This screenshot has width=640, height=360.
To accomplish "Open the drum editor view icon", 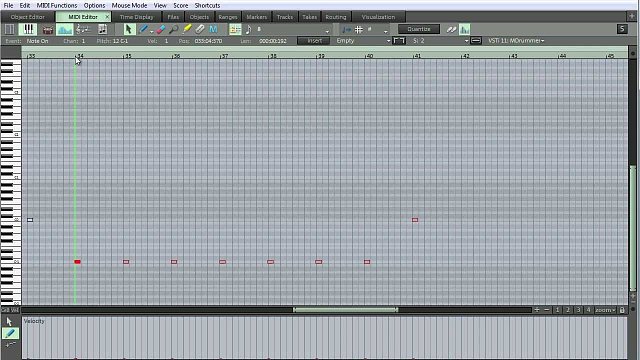I will [x=48, y=29].
